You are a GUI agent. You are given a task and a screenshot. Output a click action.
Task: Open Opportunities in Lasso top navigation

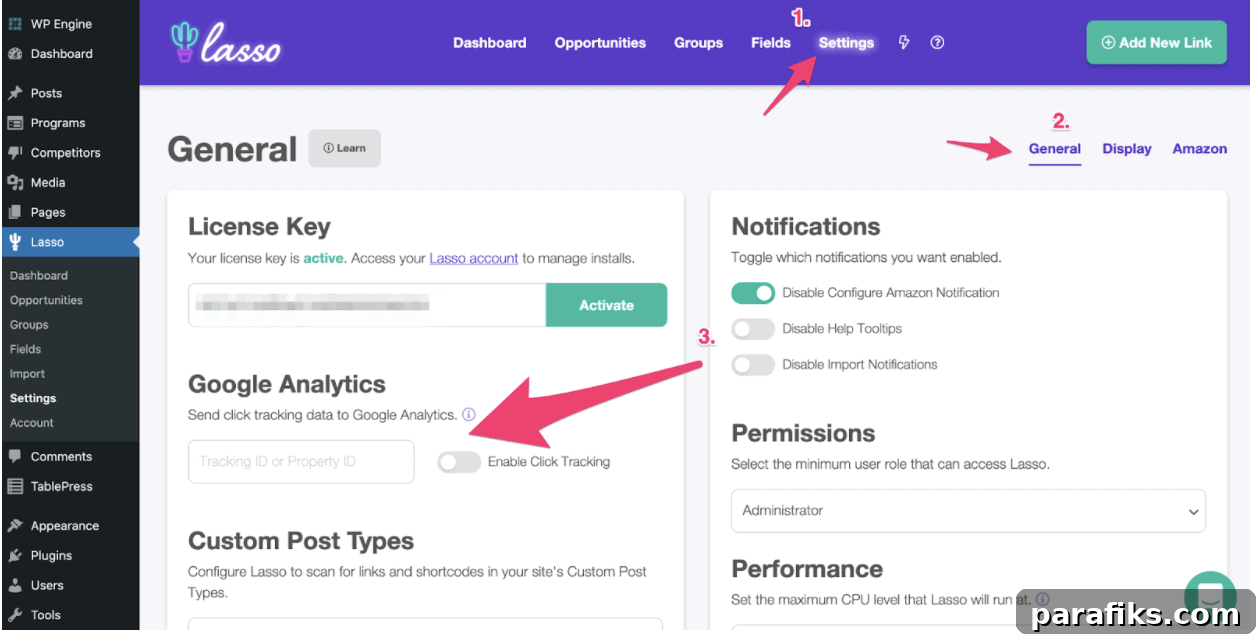pos(600,43)
